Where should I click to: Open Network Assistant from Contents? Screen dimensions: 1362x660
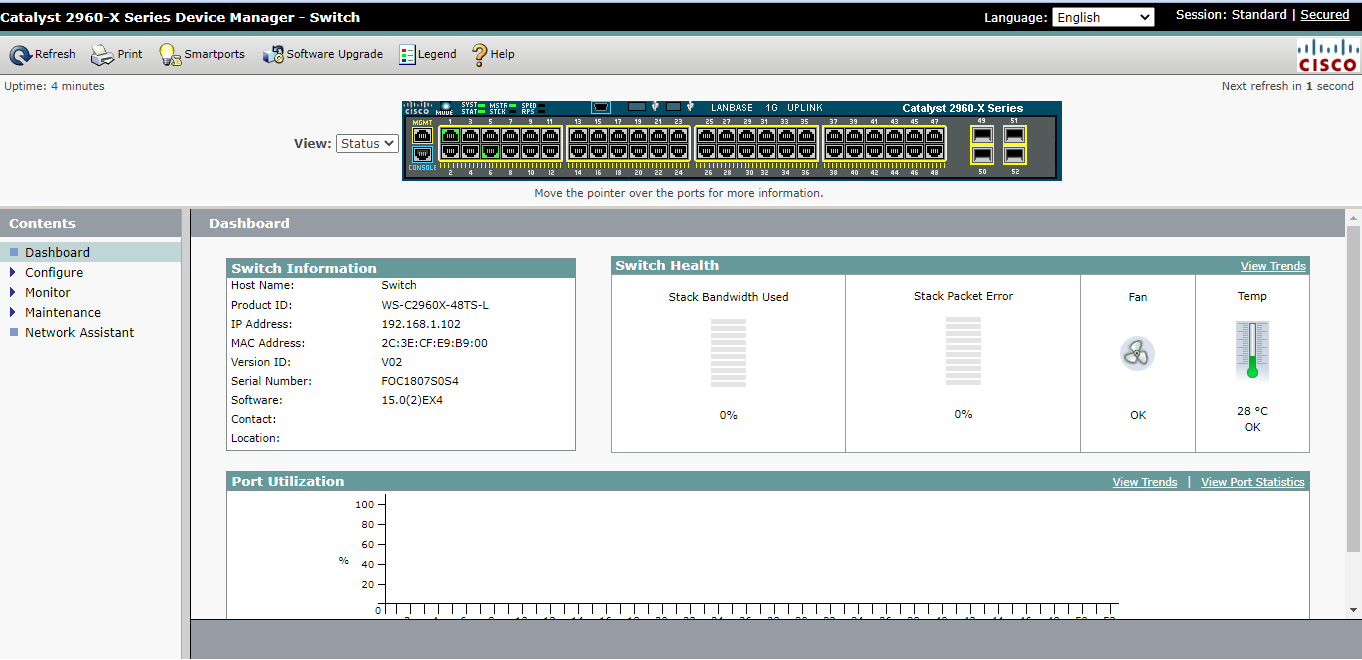pos(79,333)
